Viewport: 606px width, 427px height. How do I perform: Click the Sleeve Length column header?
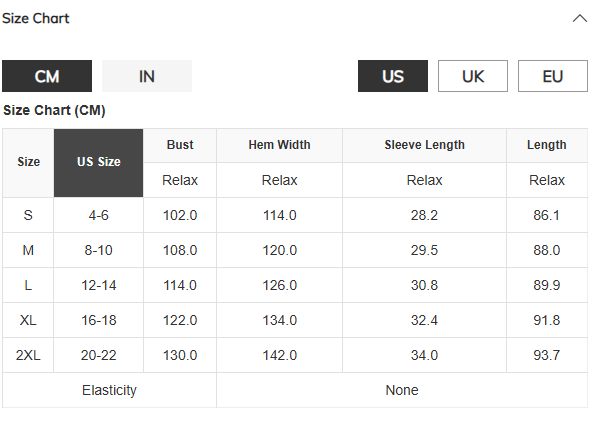pos(424,145)
